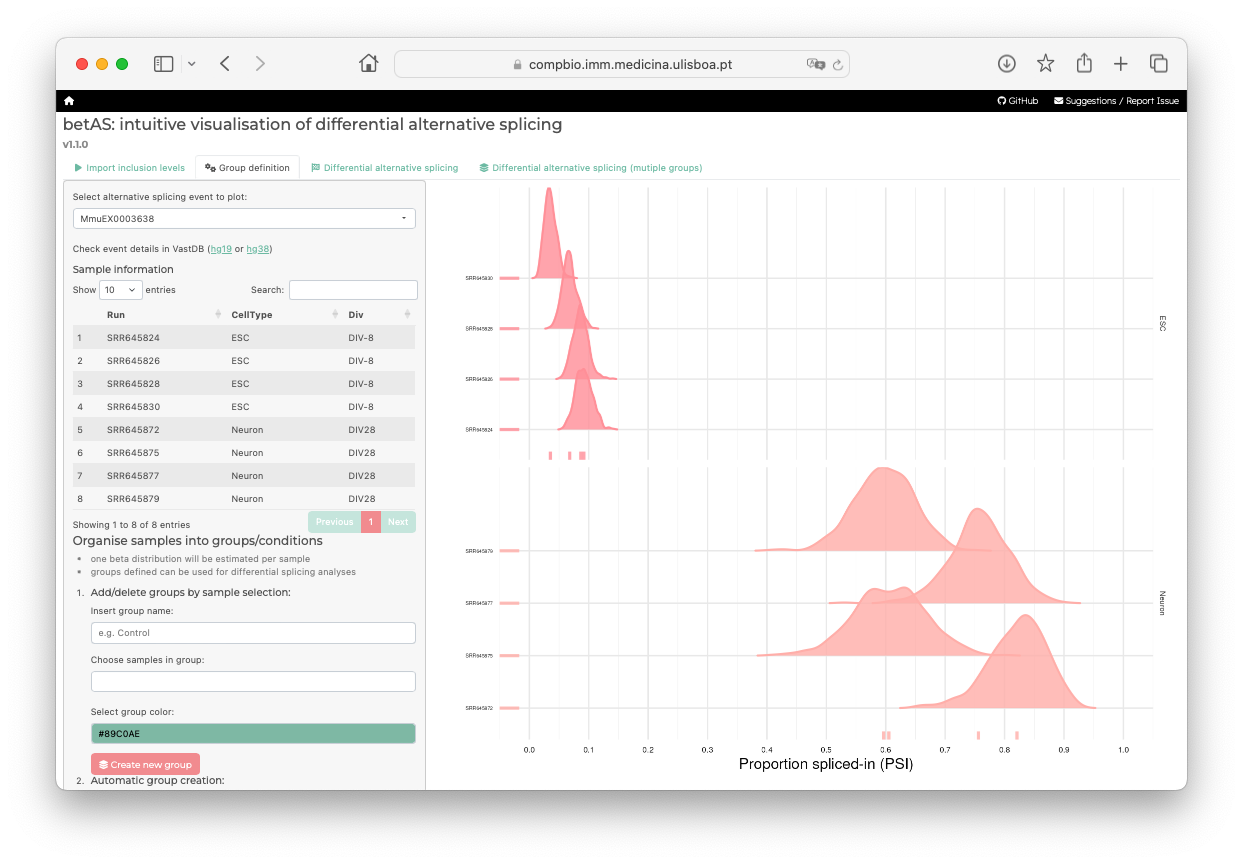Viewport: 1243px width, 864px height.
Task: Open Differential alternative splicing (multiple groups) tab
Action: coord(590,168)
